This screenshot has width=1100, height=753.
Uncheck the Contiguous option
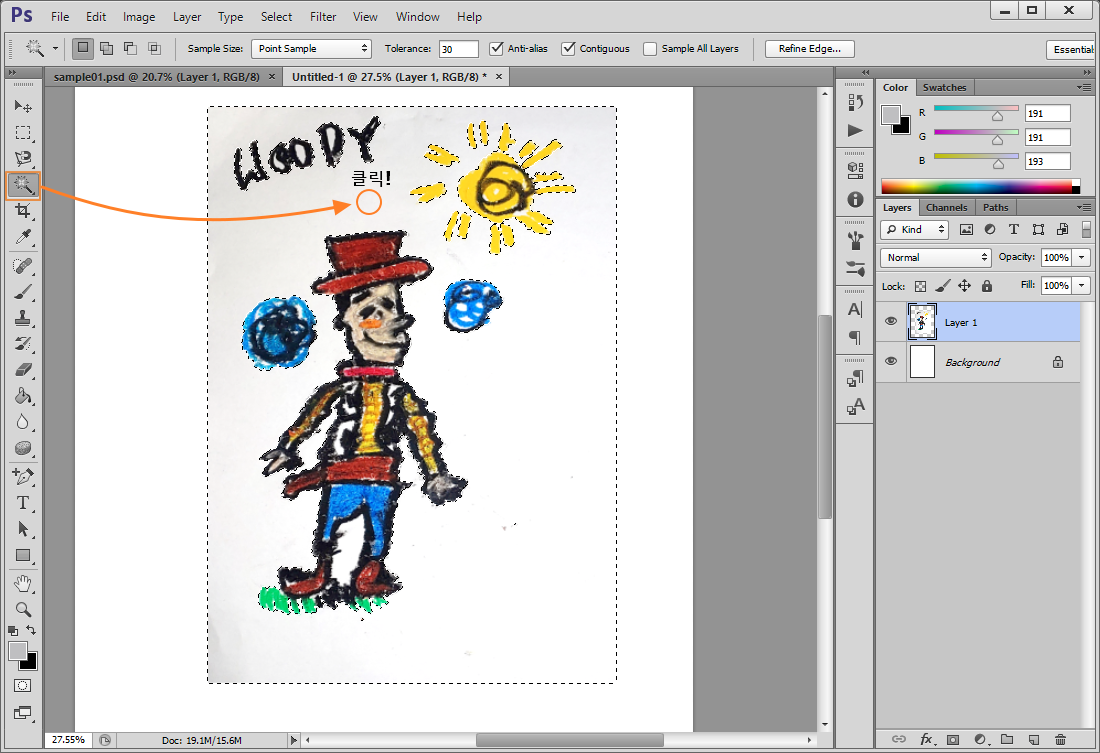tap(568, 48)
